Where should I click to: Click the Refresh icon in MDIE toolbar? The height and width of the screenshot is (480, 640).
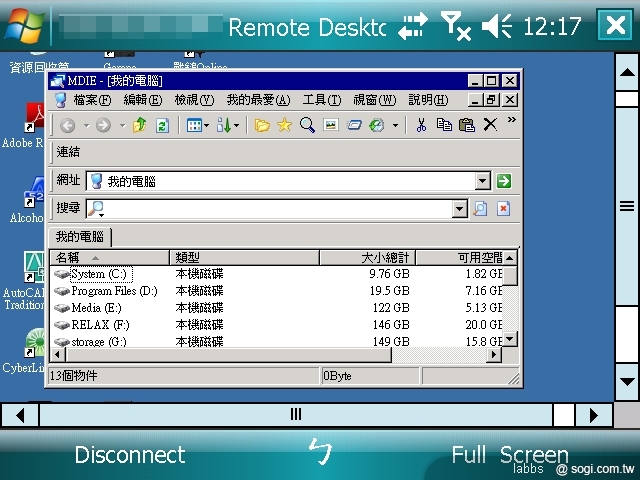click(x=161, y=125)
